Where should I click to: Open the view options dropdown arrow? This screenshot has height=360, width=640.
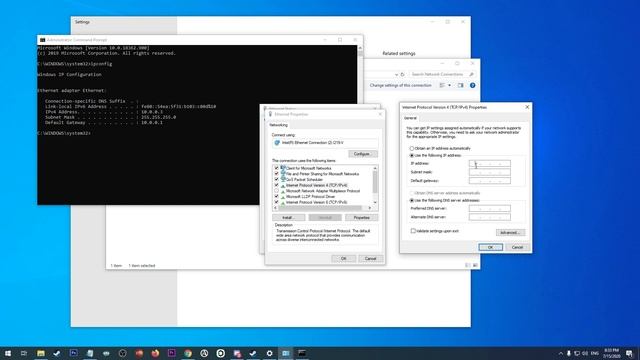(x=449, y=85)
